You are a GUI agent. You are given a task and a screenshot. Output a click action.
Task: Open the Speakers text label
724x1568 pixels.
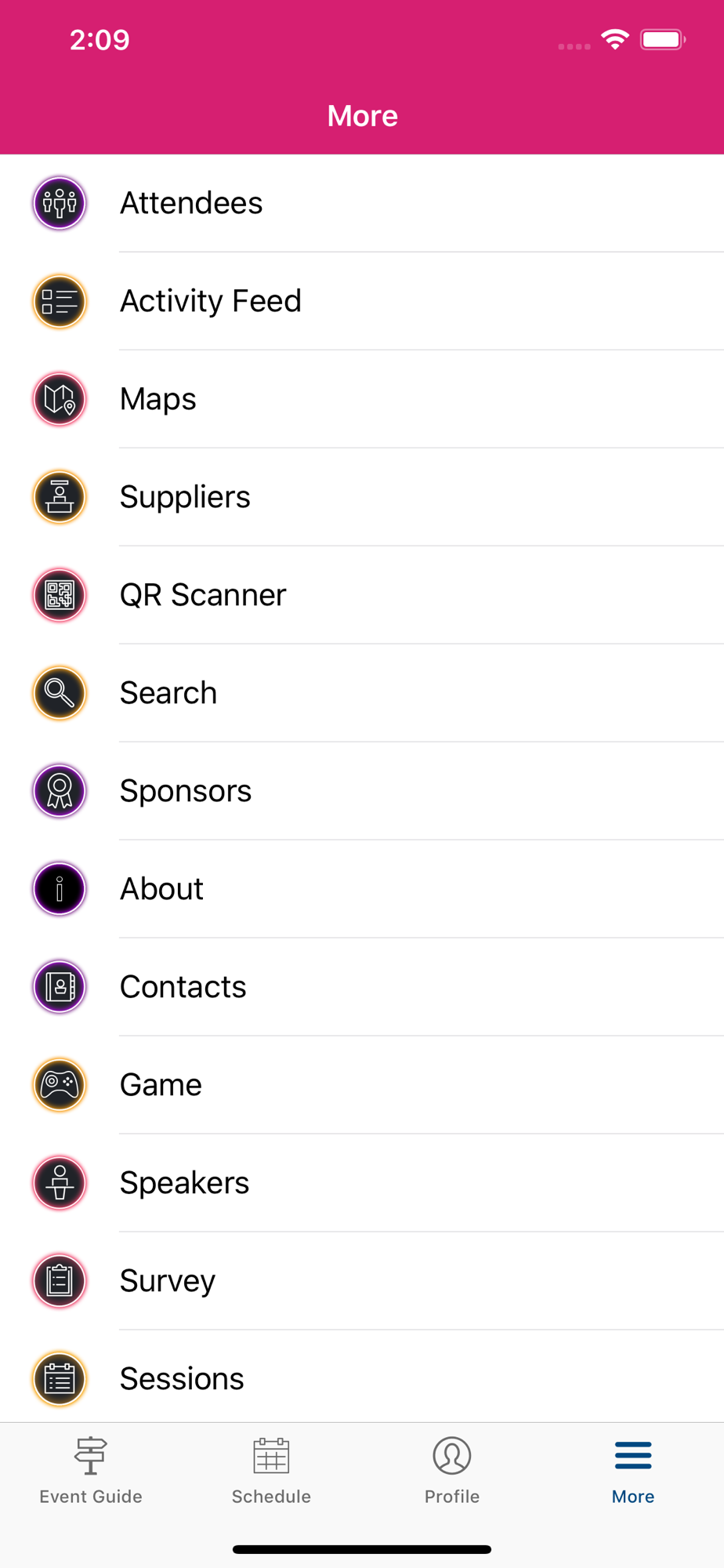pos(184,1183)
